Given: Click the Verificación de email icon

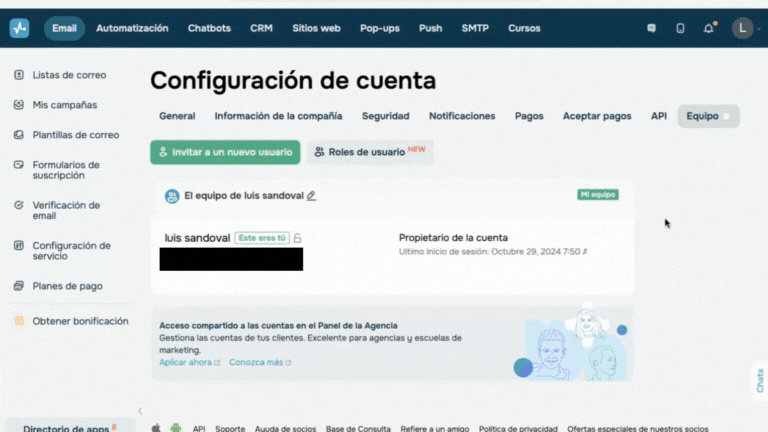Looking at the screenshot, I should point(19,205).
